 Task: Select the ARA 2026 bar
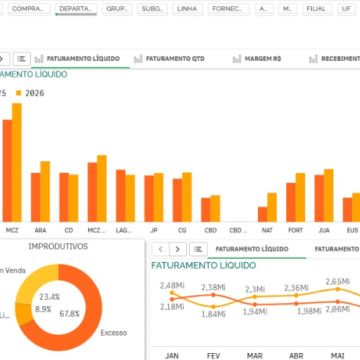tap(45, 191)
